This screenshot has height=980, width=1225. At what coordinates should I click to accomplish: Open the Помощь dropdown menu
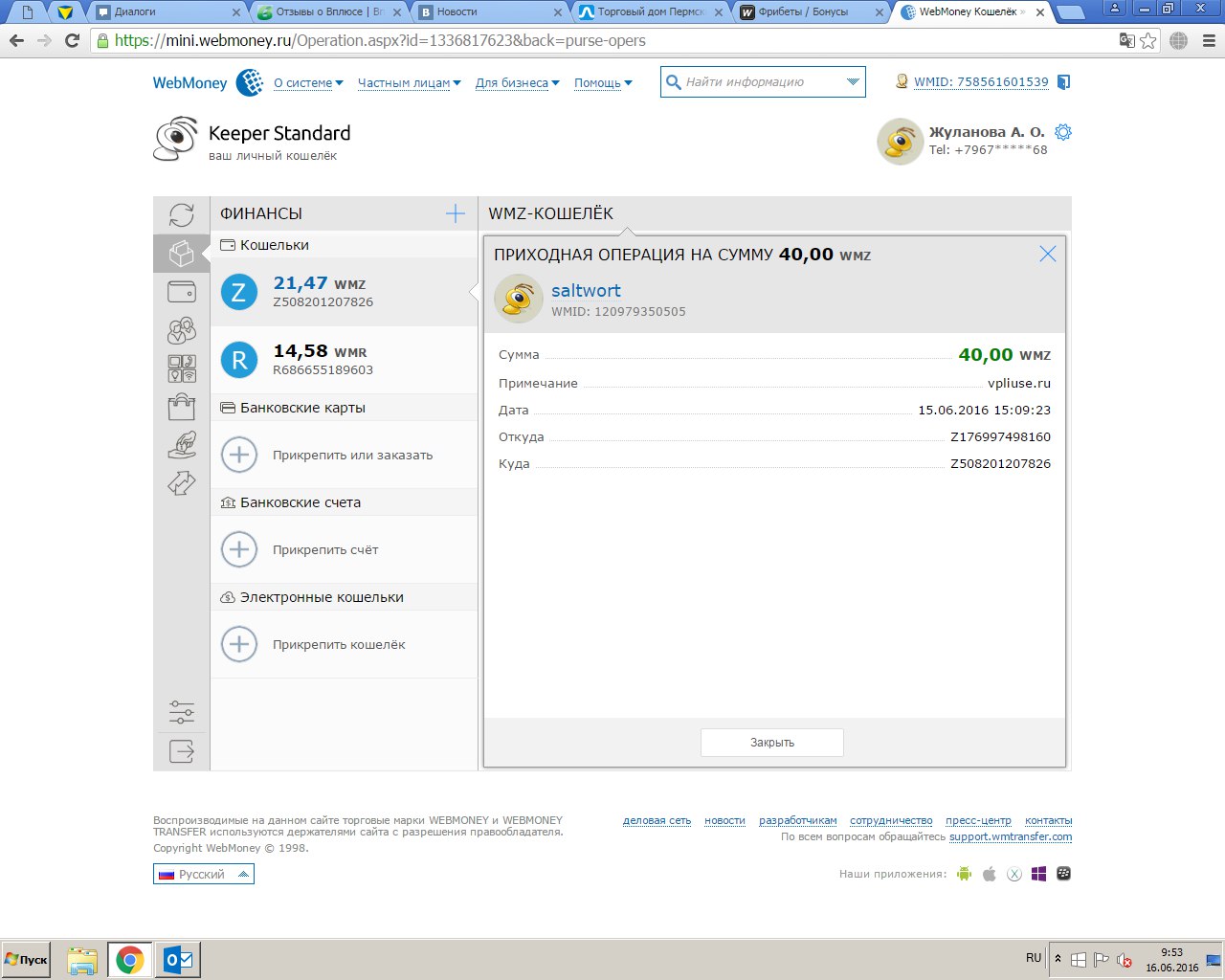click(603, 83)
